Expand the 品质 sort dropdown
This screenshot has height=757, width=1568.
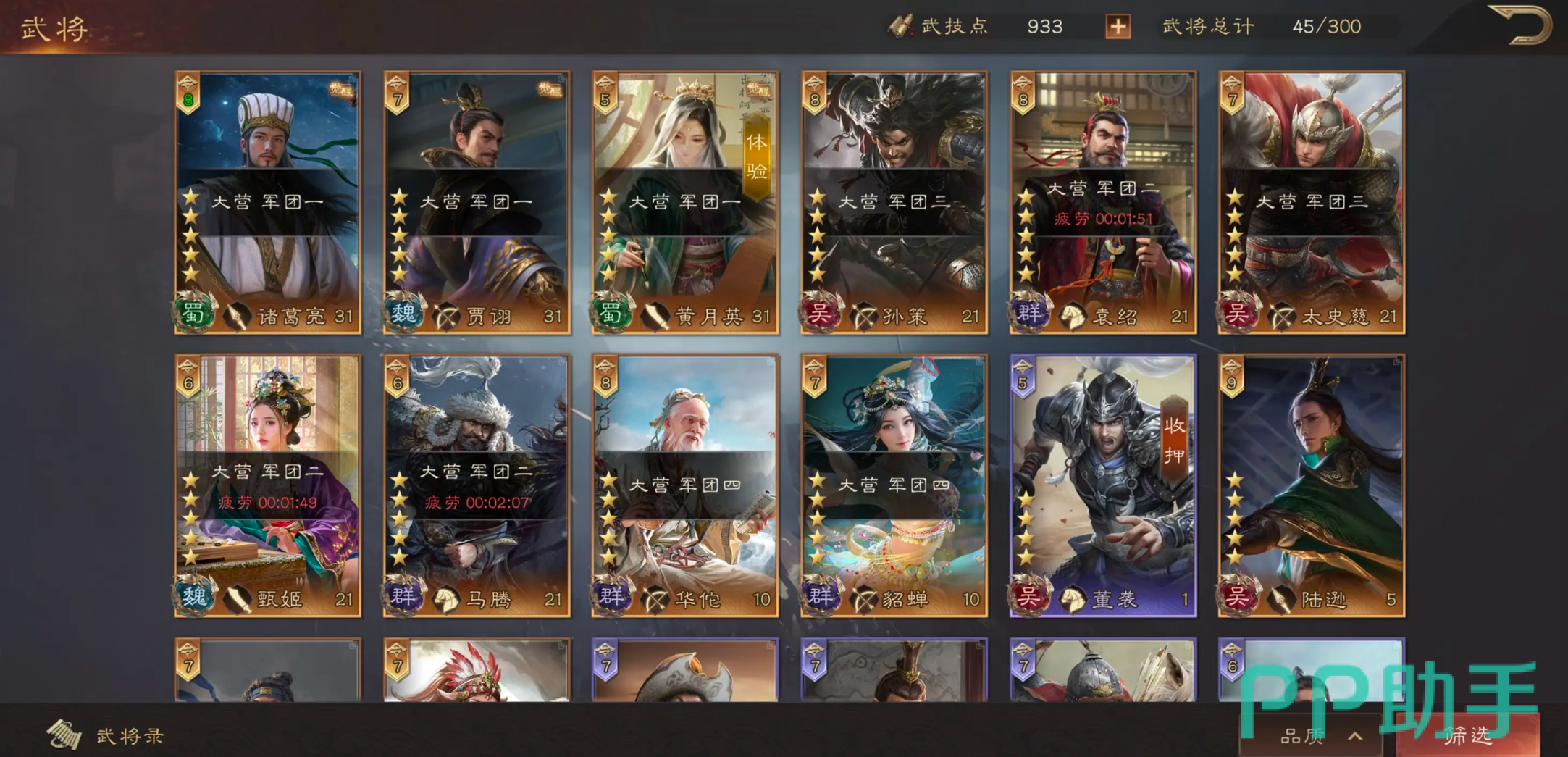(1312, 736)
